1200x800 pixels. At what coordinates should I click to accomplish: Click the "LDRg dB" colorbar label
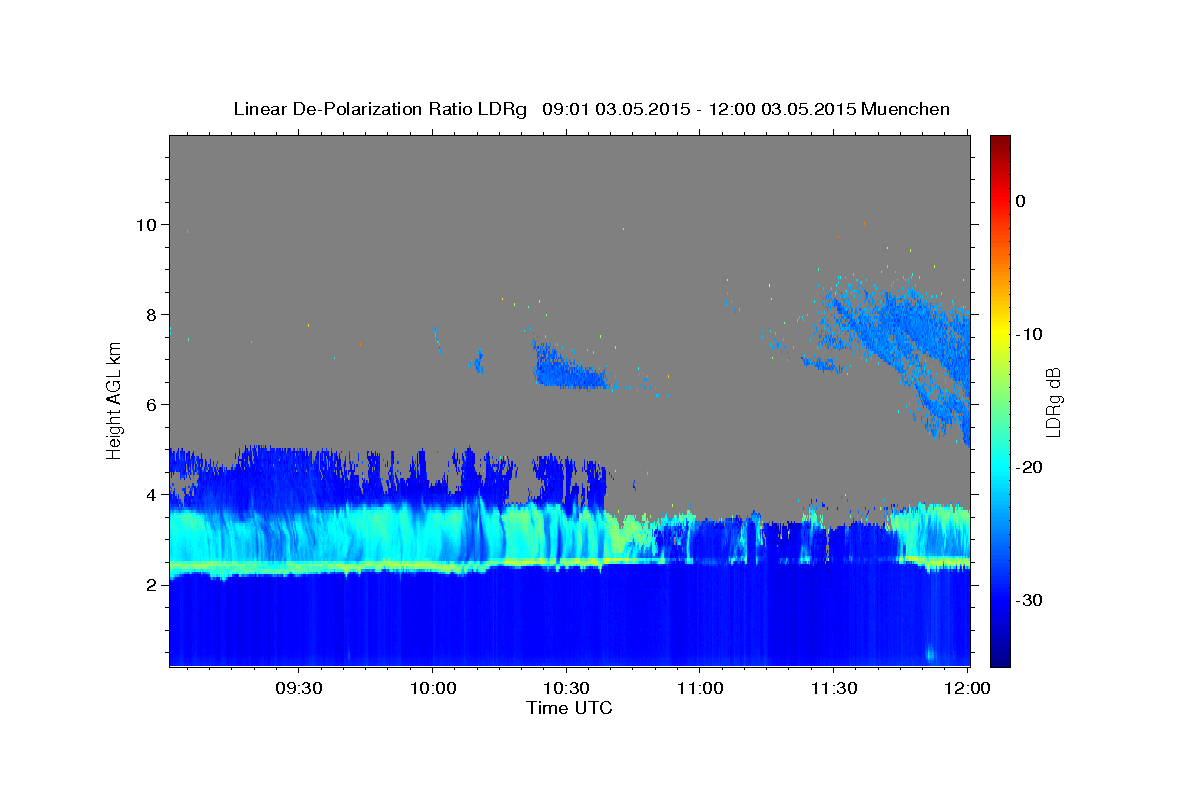coord(1053,401)
